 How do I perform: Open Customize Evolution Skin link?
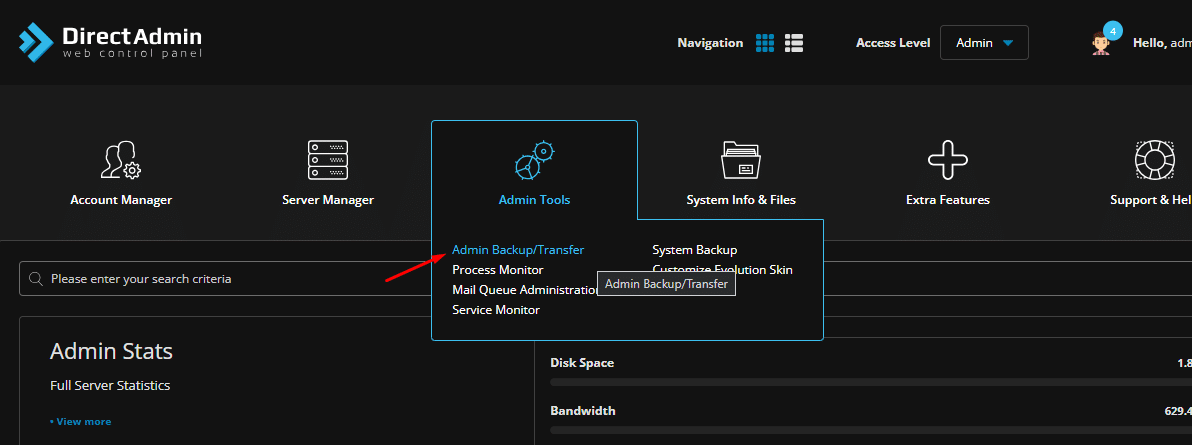[723, 269]
